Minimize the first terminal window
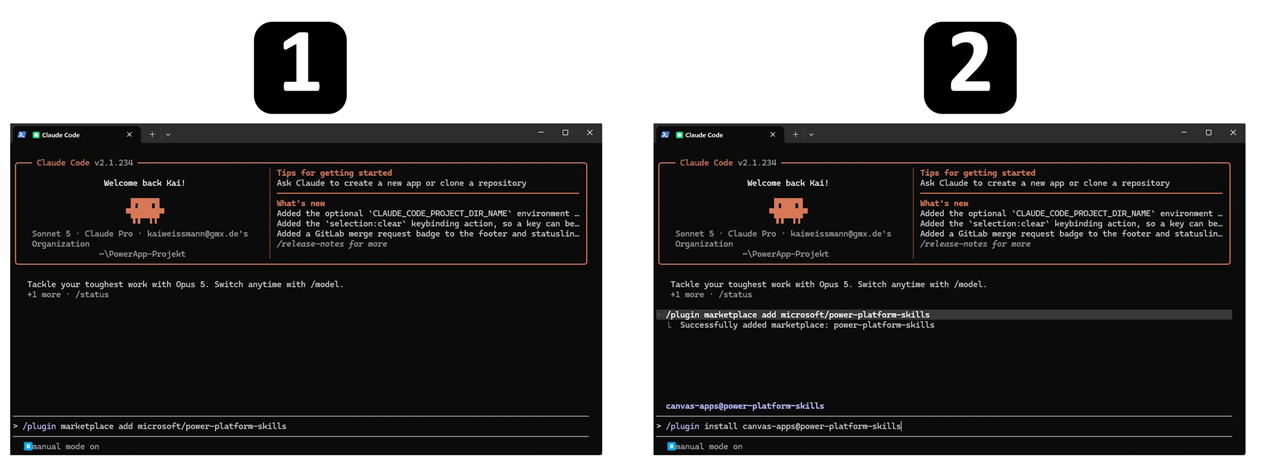Screen dimensions: 1280x473 (x=540, y=133)
